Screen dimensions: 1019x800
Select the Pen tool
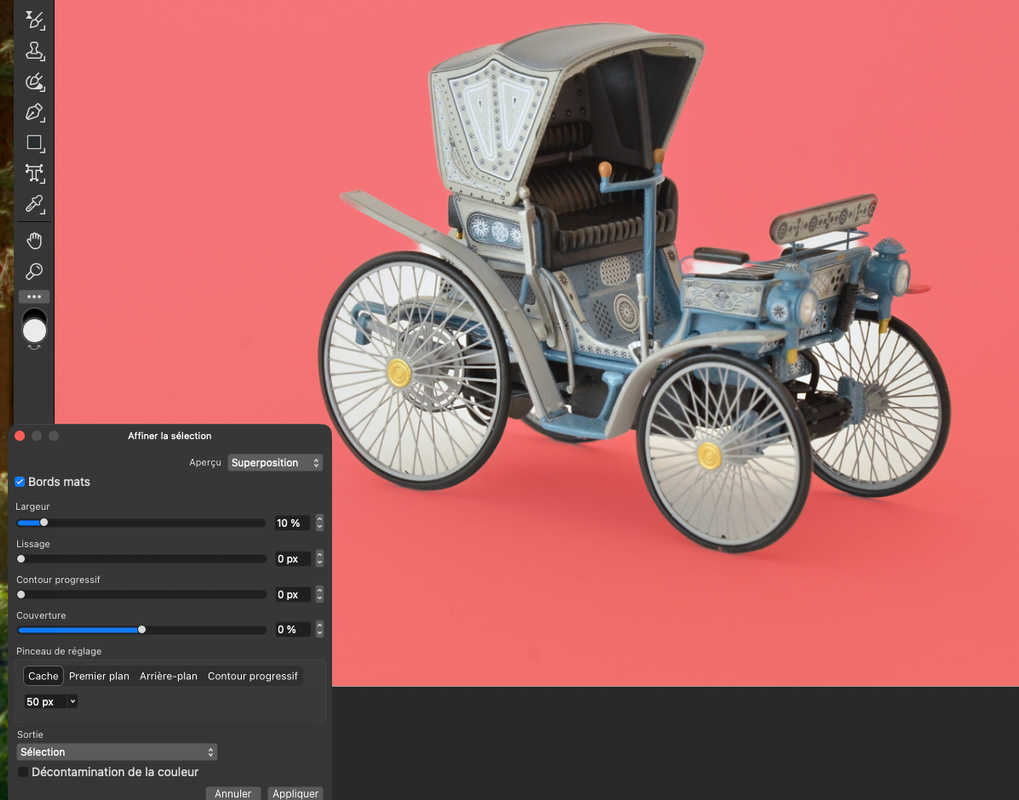tap(34, 112)
